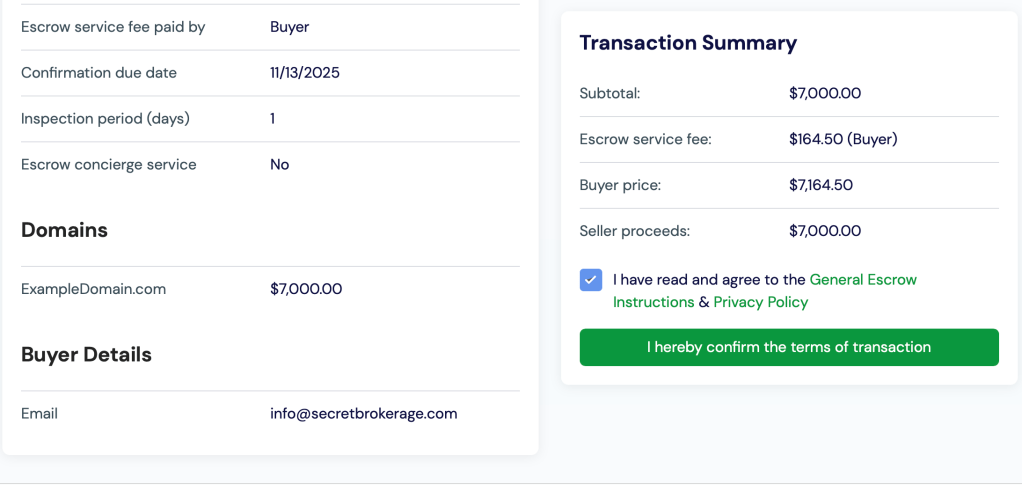The width and height of the screenshot is (1022, 485).
Task: Open the General Escrow Instructions link
Action: (x=862, y=280)
